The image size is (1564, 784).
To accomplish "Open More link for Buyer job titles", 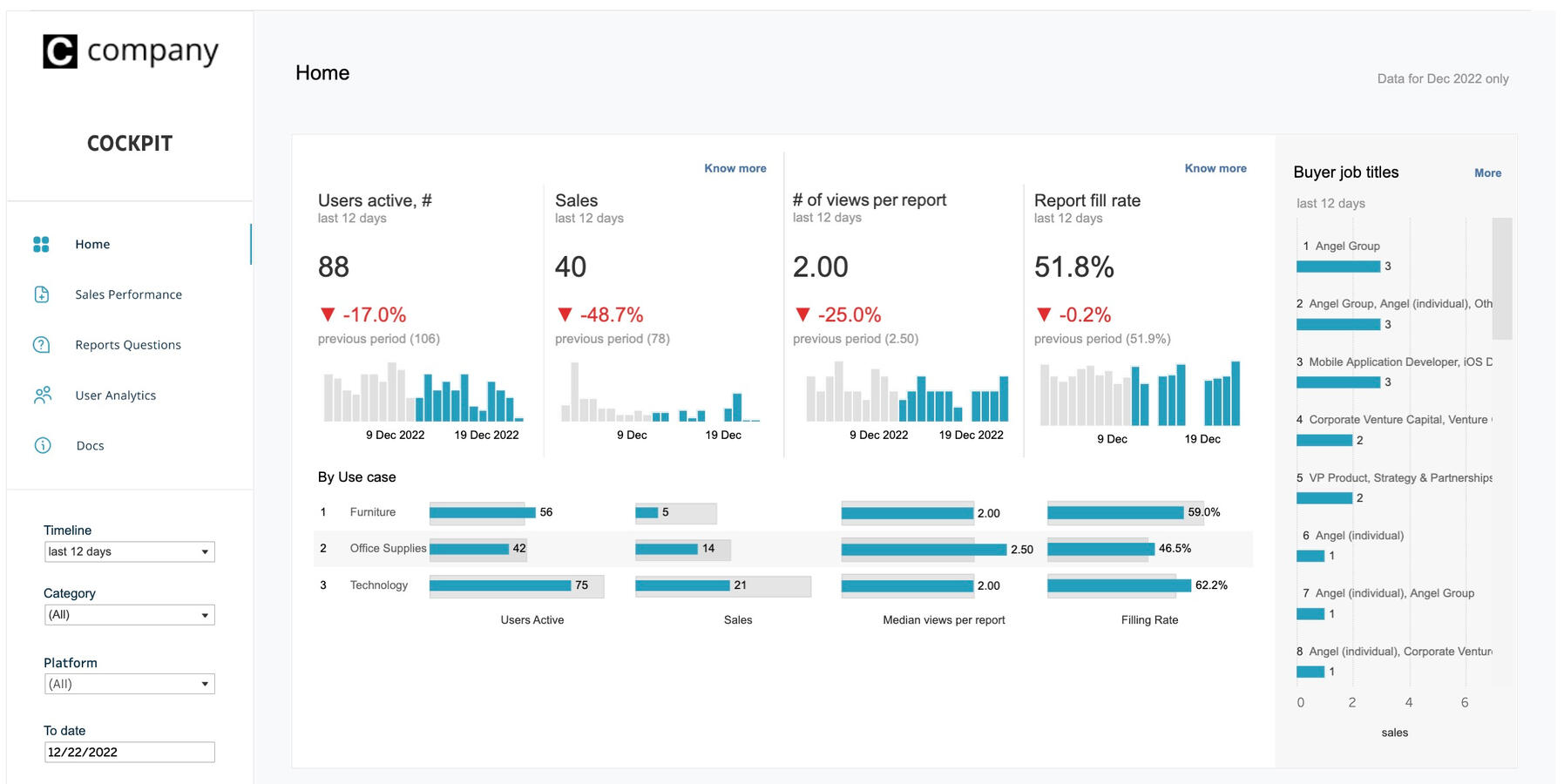I will 1487,173.
